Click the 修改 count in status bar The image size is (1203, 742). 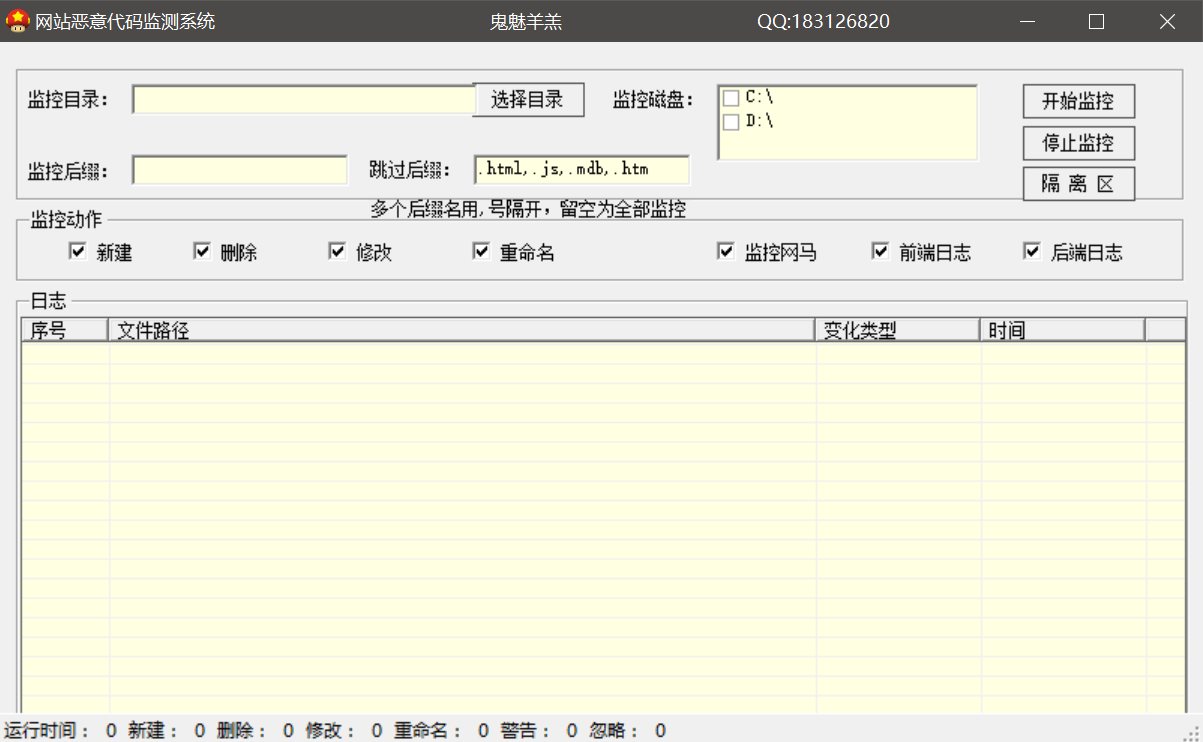(x=344, y=731)
